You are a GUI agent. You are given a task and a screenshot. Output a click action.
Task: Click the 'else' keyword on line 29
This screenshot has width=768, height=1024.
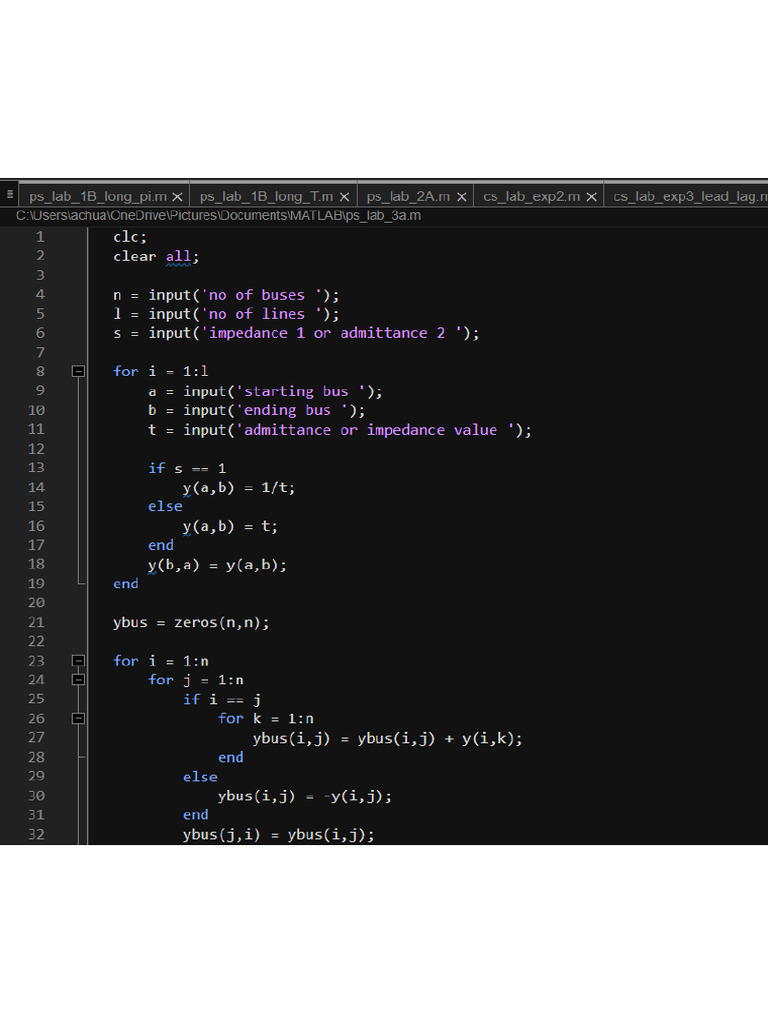(200, 777)
